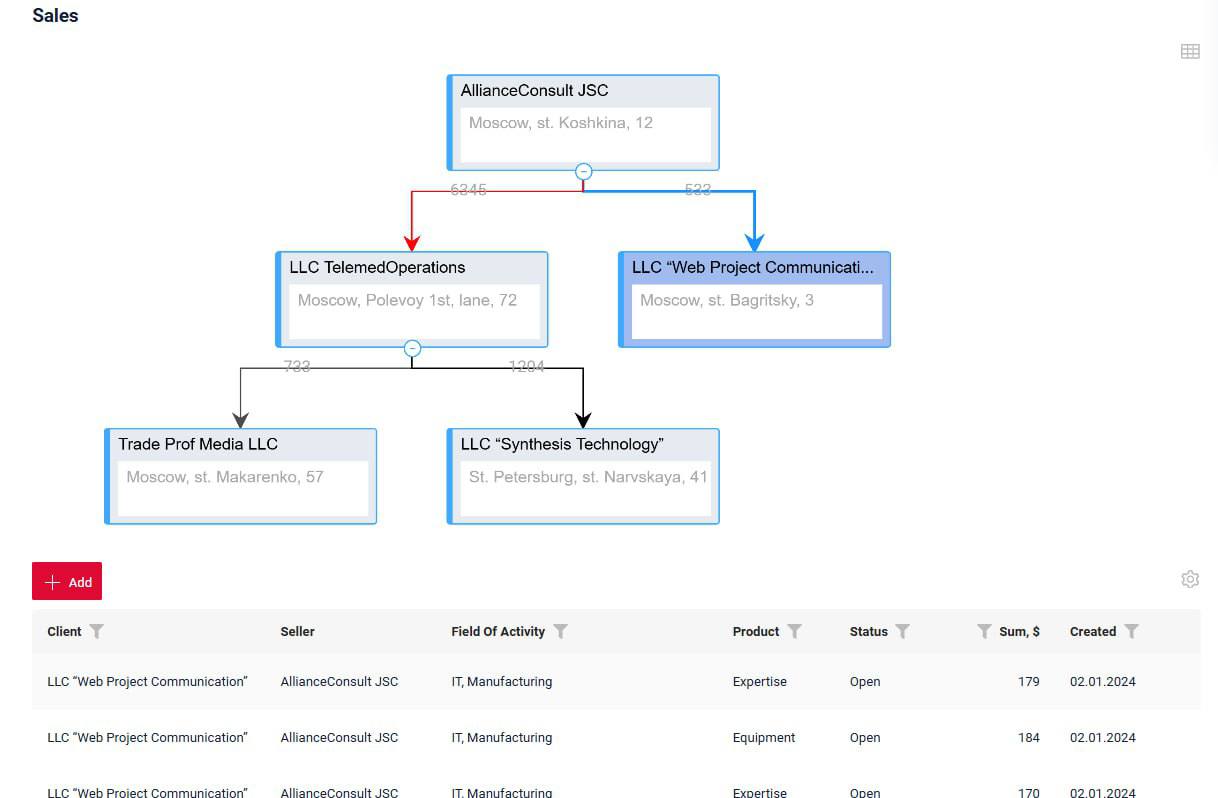Select the Trade Prof Media LLC node

(241, 476)
